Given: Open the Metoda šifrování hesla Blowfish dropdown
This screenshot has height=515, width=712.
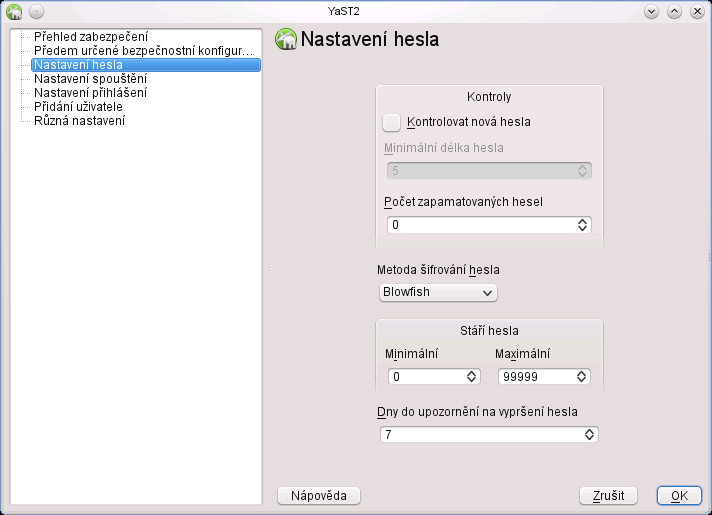Looking at the screenshot, I should 438,292.
